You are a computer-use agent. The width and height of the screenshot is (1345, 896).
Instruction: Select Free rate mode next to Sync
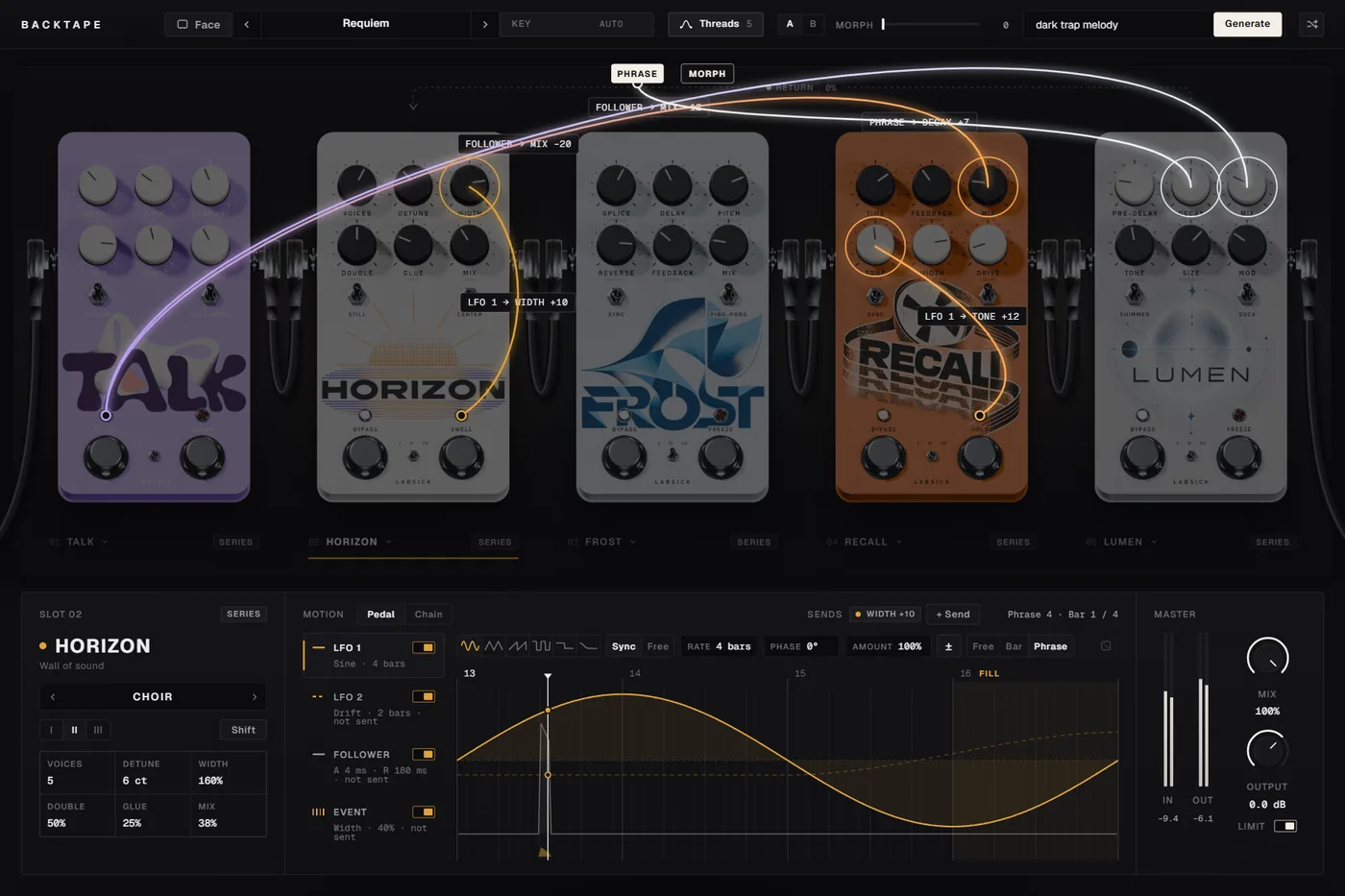[657, 646]
